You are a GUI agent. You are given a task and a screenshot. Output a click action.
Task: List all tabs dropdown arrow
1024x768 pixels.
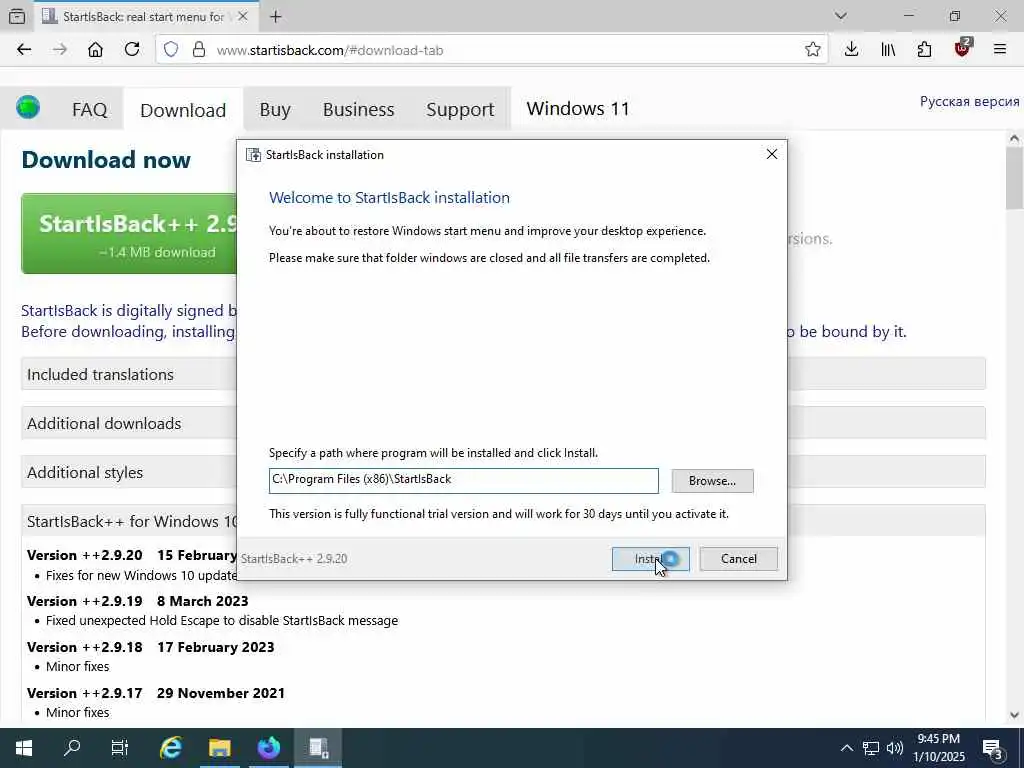[x=840, y=16]
